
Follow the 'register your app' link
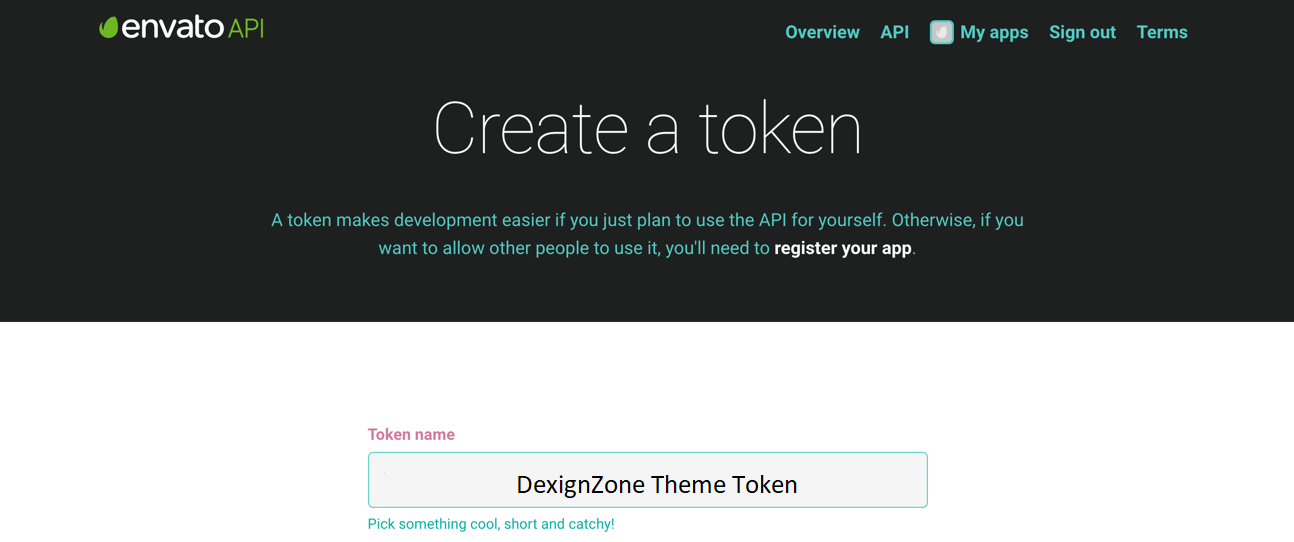(x=843, y=248)
